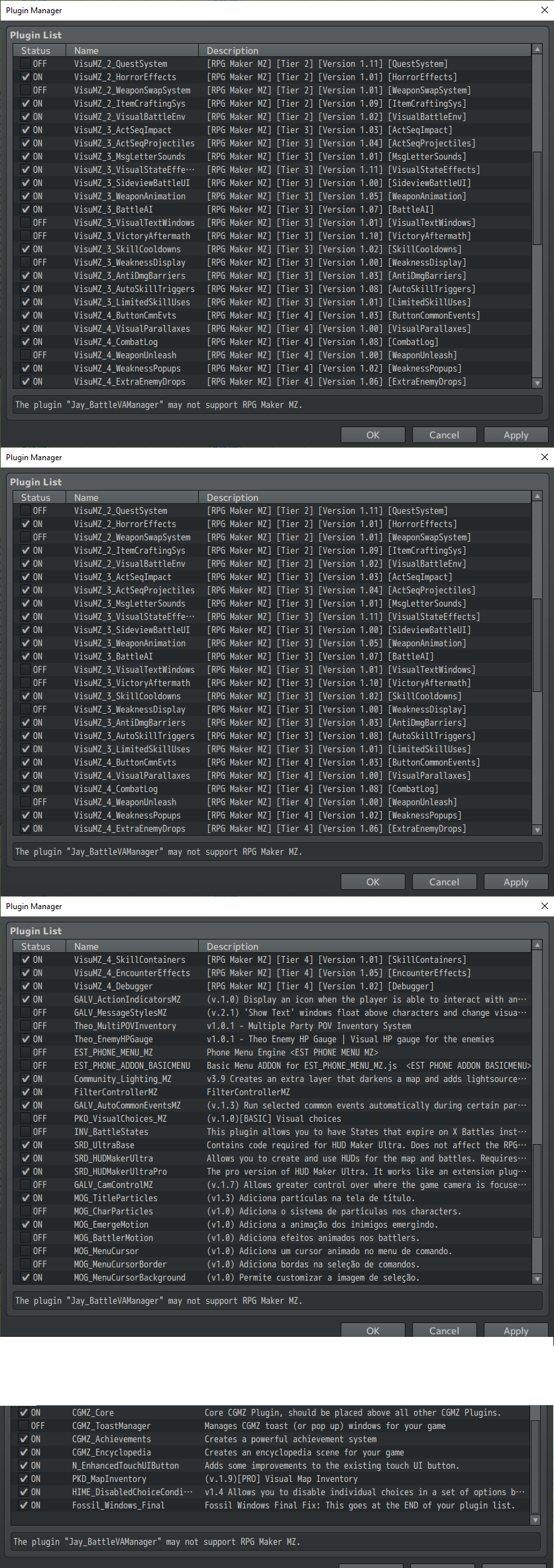The width and height of the screenshot is (554, 1568).
Task: Check the MOG_CharParticles status box
Action: point(25,1211)
